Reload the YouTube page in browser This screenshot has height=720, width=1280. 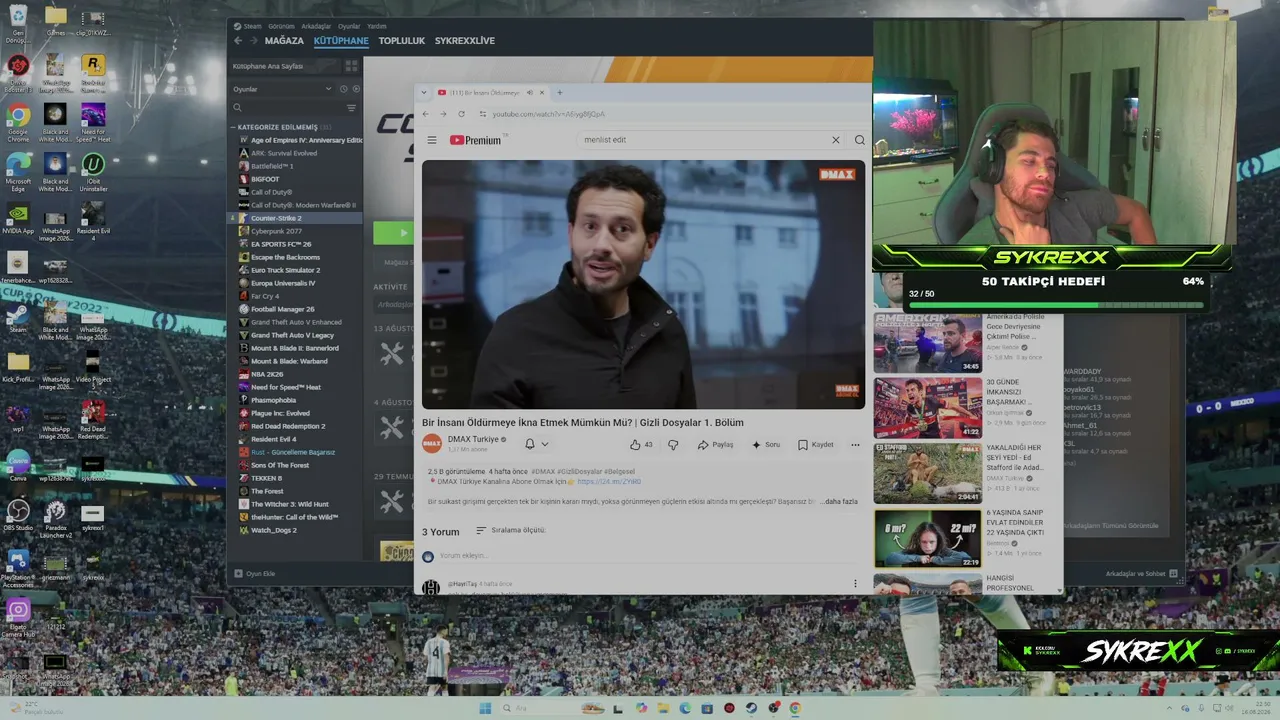pyautogui.click(x=461, y=114)
